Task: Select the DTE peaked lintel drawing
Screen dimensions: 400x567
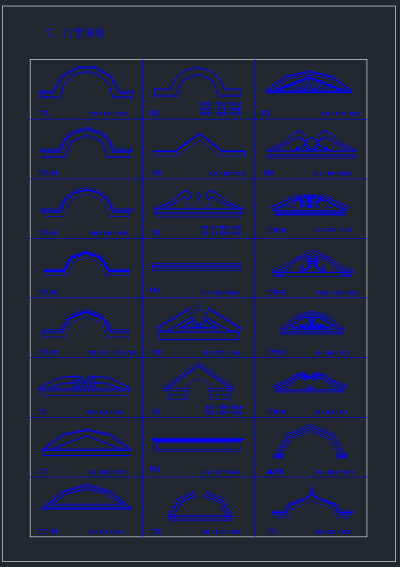Action: pyautogui.click(x=199, y=145)
